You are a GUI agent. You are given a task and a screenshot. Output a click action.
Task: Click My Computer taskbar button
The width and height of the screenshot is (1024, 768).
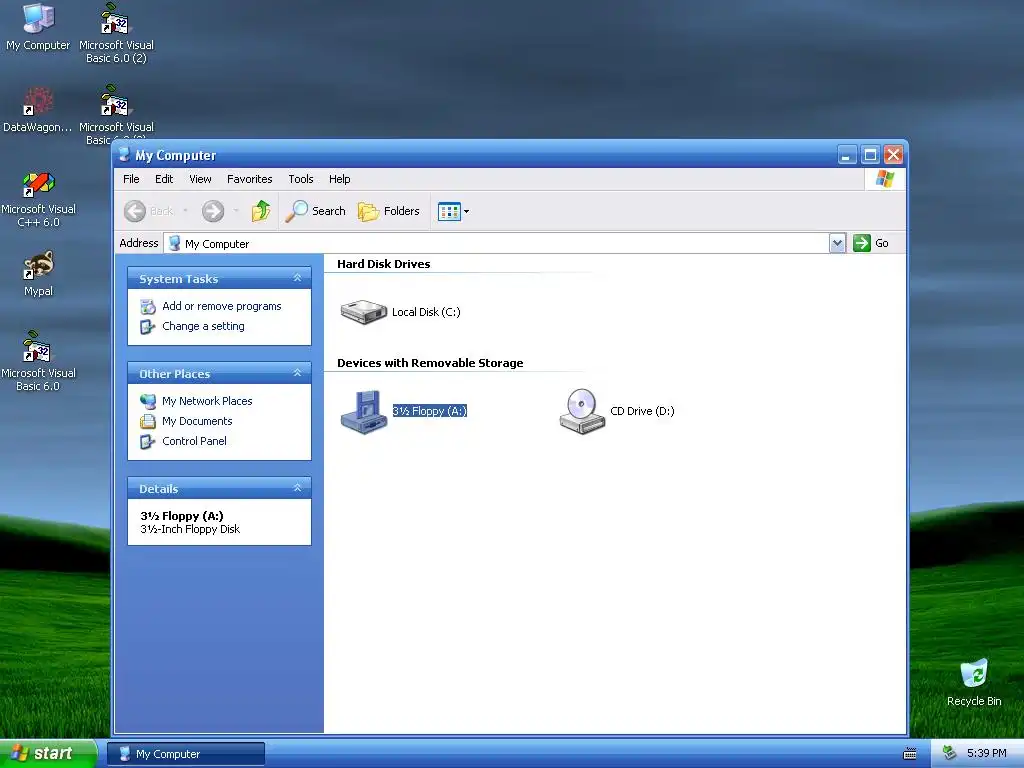(185, 754)
